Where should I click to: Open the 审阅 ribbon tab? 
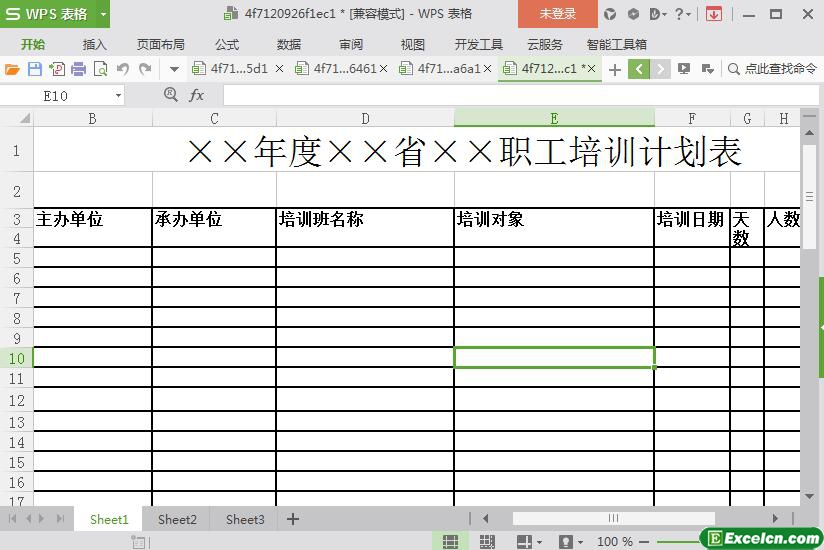tap(351, 45)
